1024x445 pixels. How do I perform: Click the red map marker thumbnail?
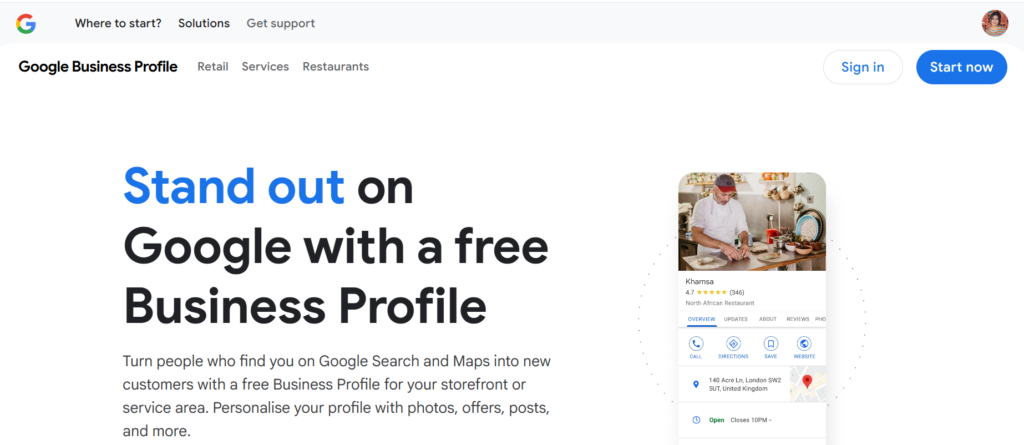pos(807,383)
